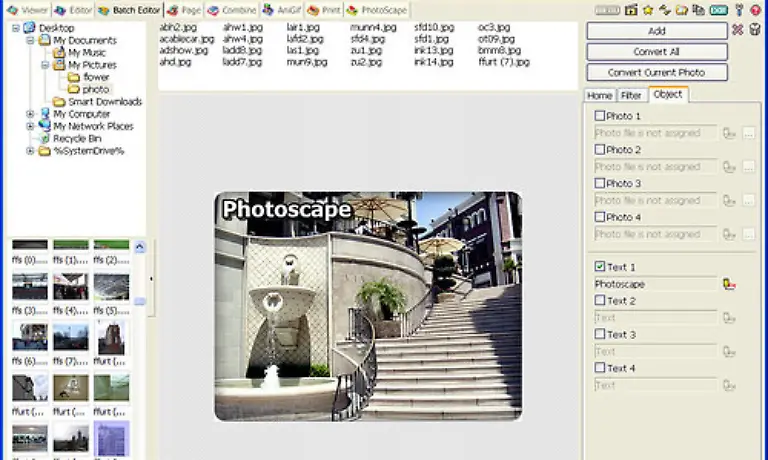Collapse the My Pictures tree node
768x460 pixels.
pyautogui.click(x=45, y=65)
